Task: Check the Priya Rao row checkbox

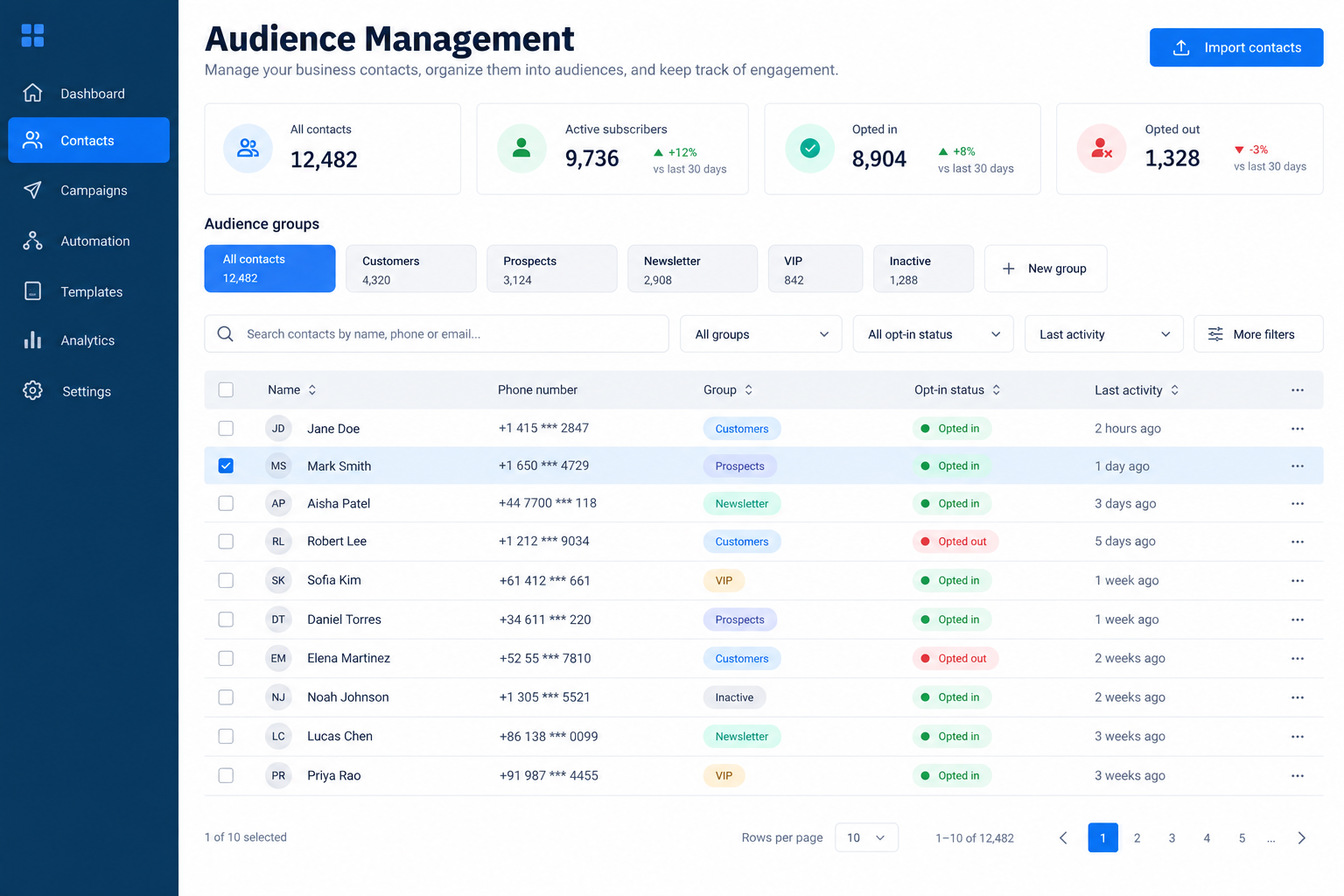Action: point(226,775)
